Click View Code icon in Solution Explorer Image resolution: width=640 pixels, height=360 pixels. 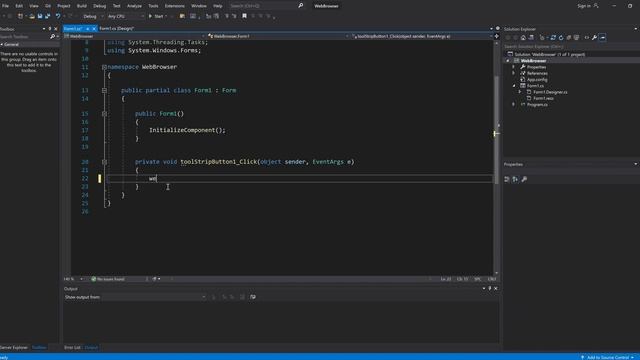587,38
